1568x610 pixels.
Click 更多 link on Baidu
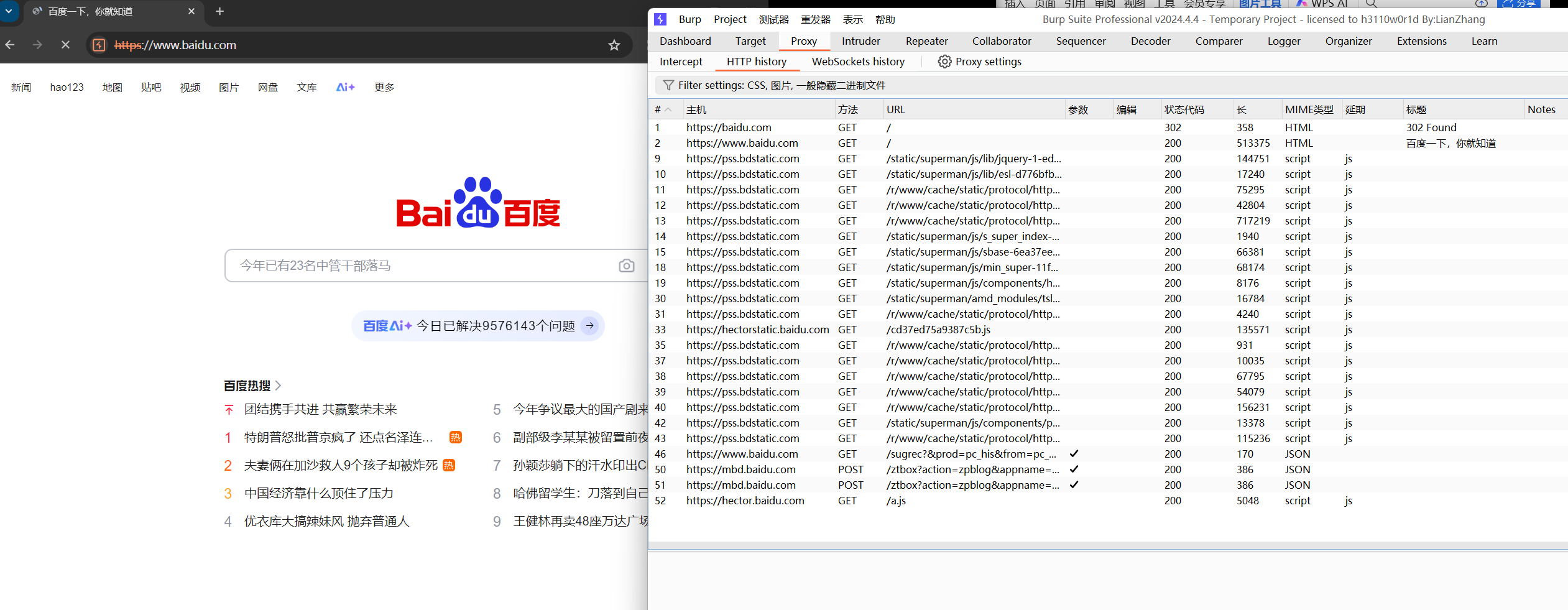tap(384, 87)
